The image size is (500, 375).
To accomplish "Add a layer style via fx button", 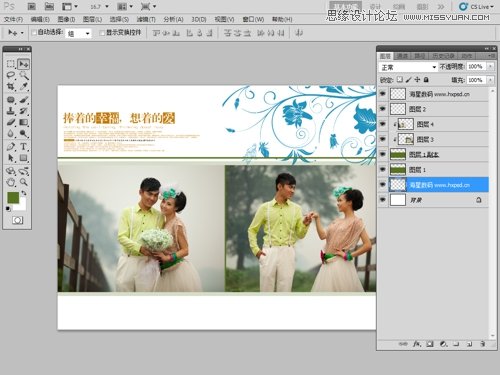I will pos(417,344).
